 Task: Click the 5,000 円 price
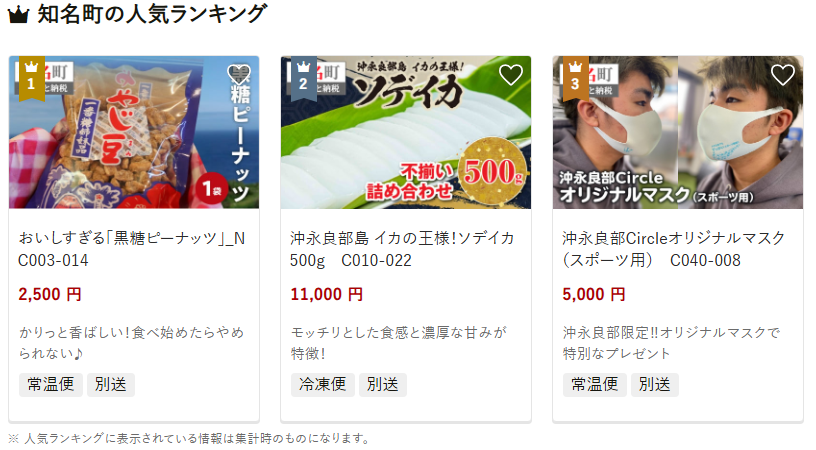[x=594, y=294]
